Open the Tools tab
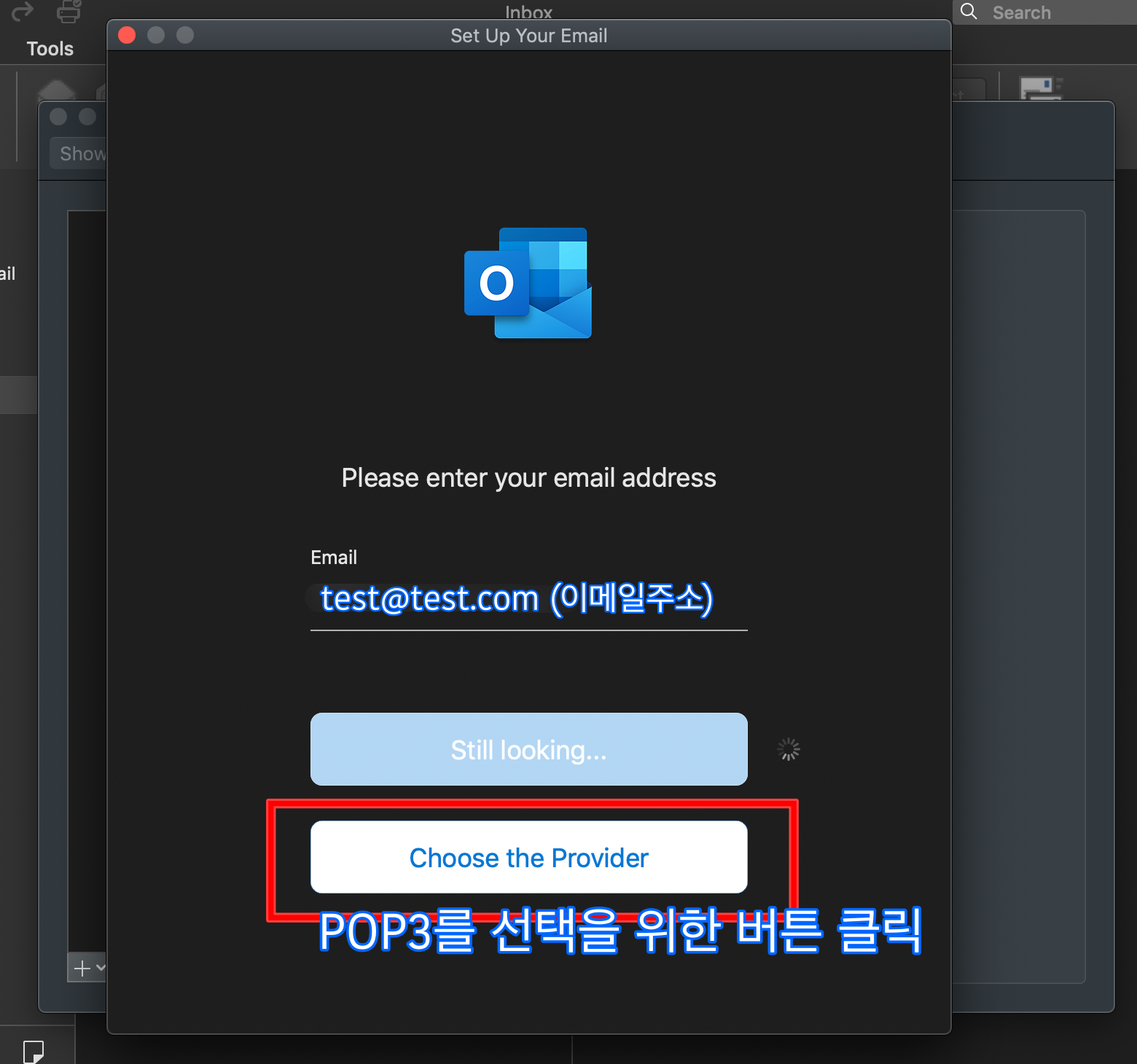 (50, 49)
